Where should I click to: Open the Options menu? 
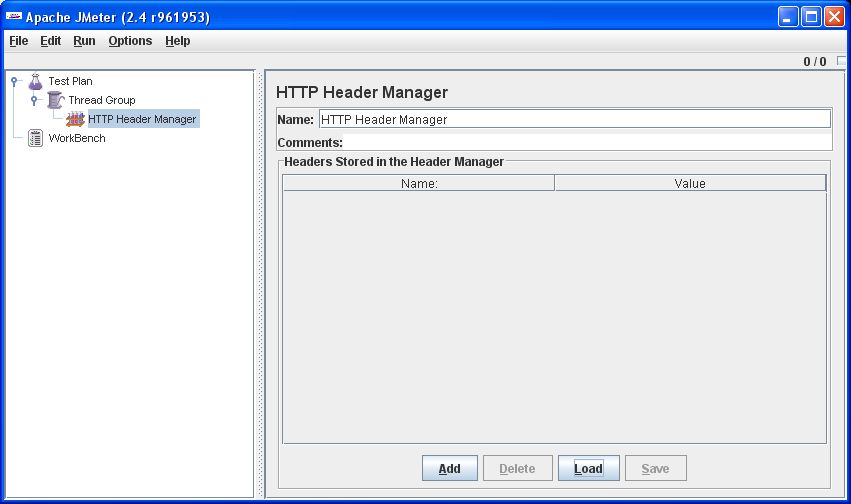tap(130, 41)
